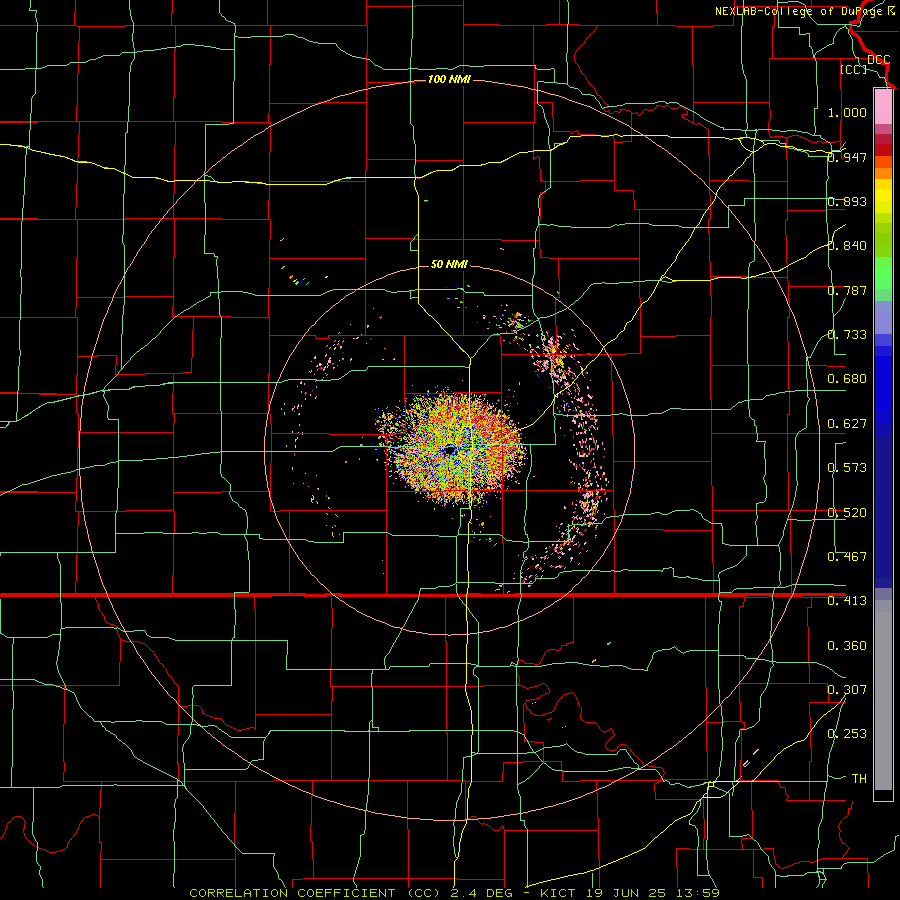Click the black radar site dot at center

[450, 450]
